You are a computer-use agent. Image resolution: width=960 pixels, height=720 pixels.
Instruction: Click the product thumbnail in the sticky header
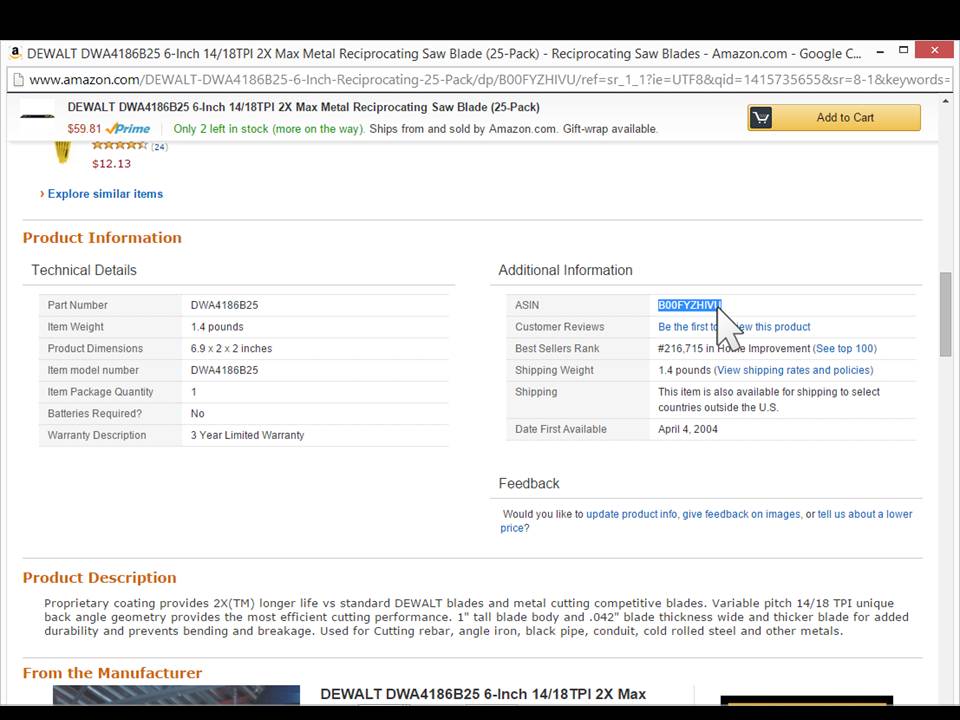point(37,115)
